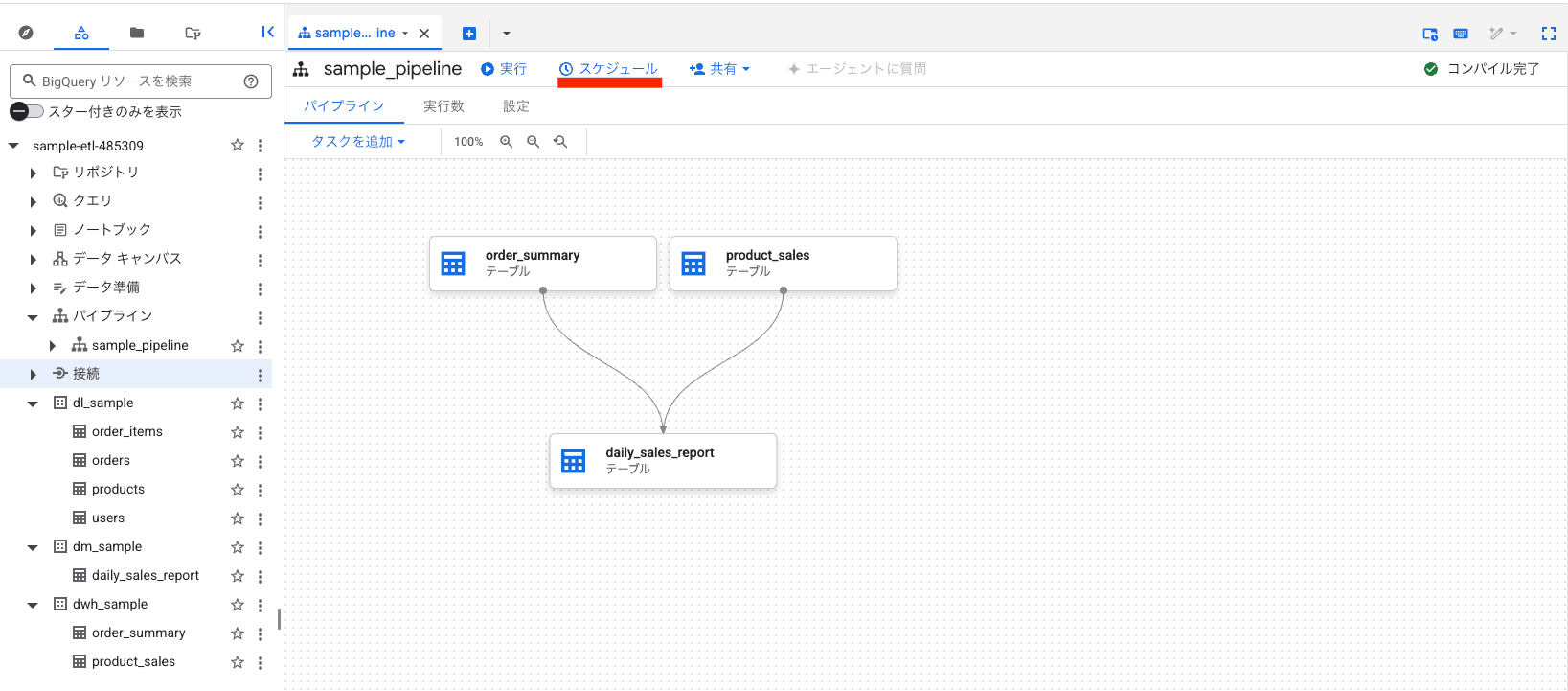The width and height of the screenshot is (1568, 691).
Task: Click the BigQuery resource search field
Action: pyautogui.click(x=134, y=81)
